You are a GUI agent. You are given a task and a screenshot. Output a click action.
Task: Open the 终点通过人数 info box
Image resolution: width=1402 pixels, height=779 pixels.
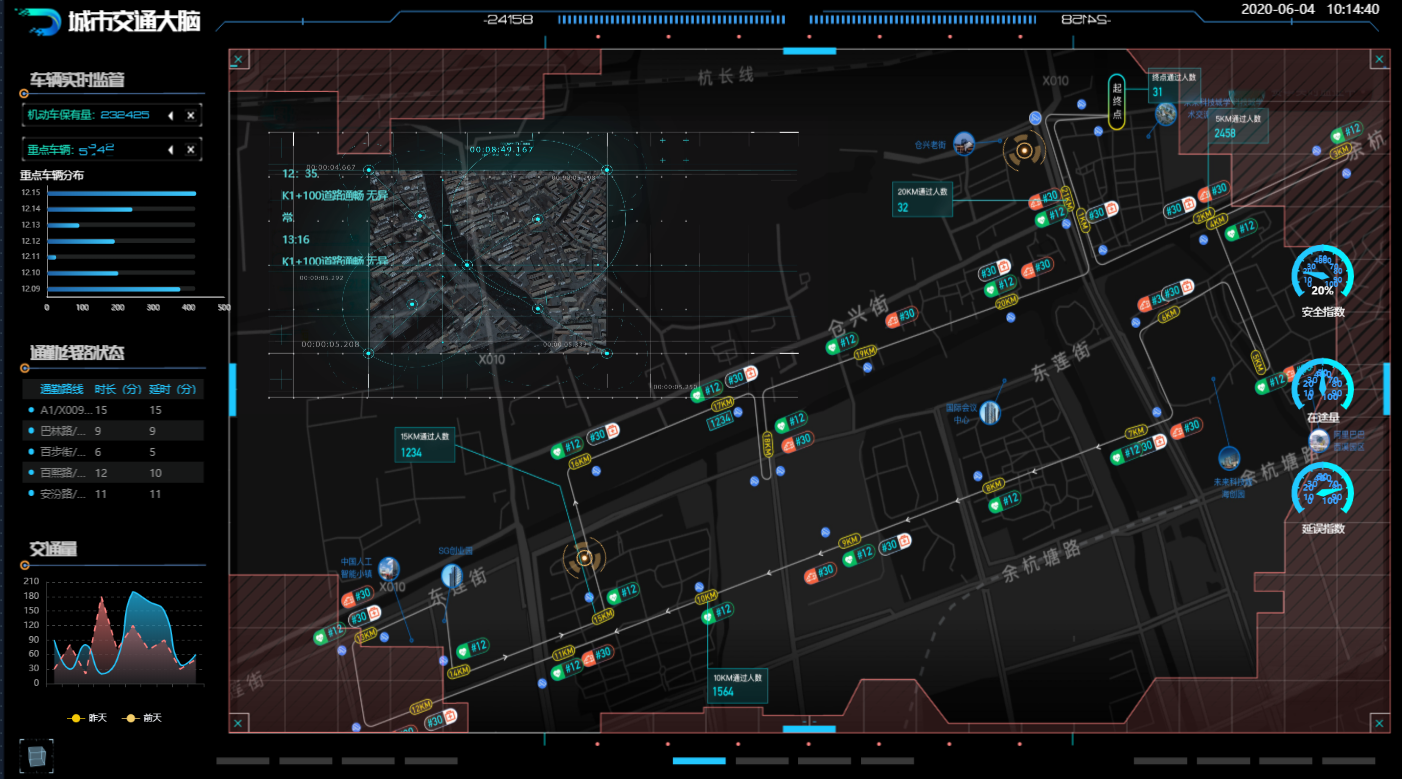click(1174, 85)
